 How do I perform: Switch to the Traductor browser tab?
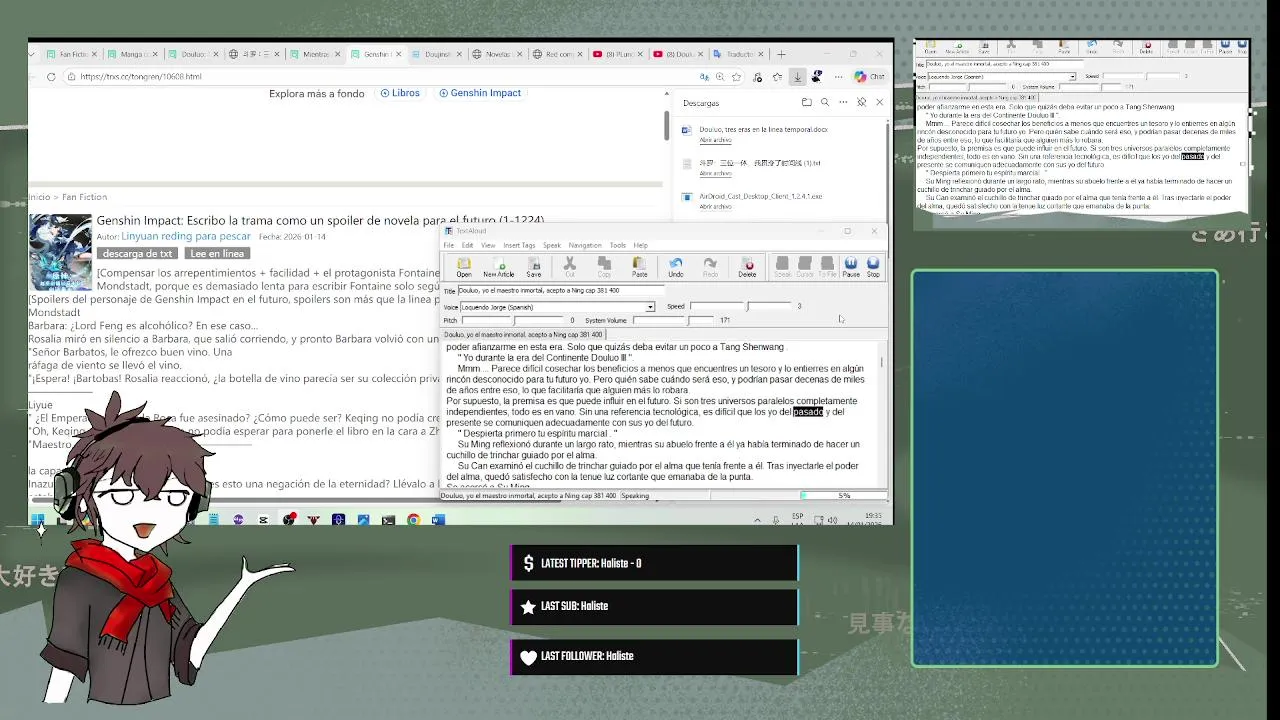tap(737, 54)
